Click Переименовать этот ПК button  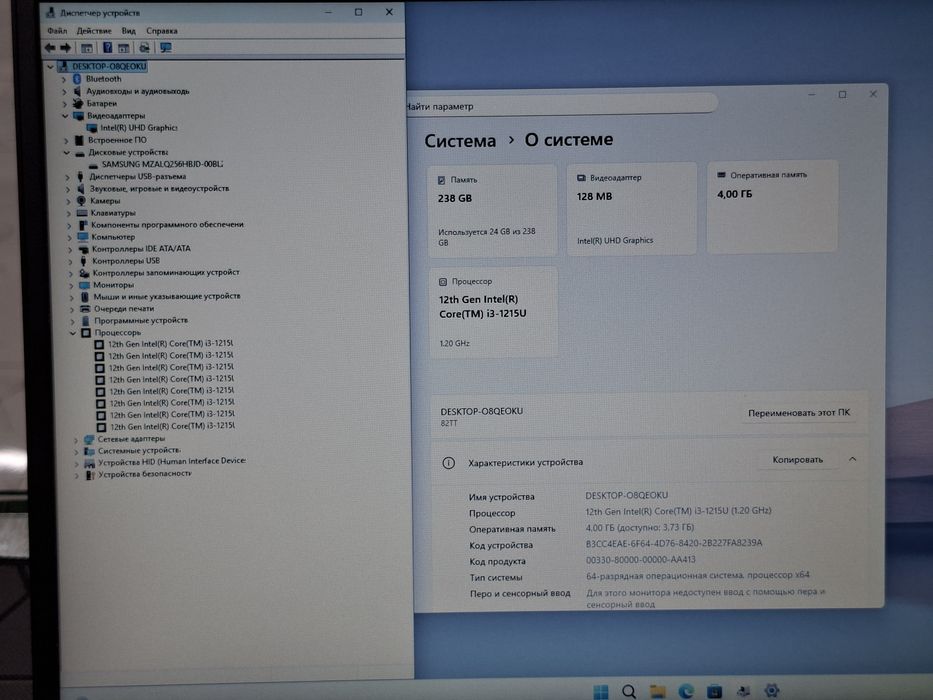799,412
